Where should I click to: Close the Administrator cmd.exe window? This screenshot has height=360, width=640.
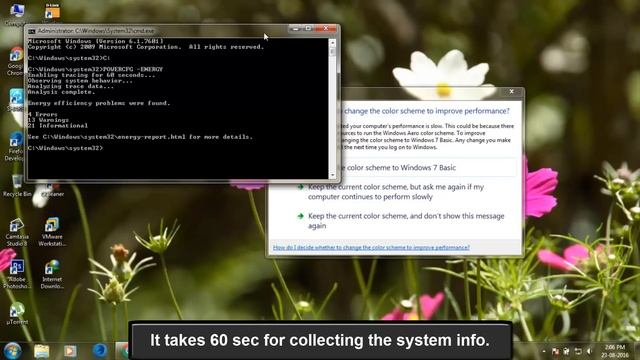[x=326, y=29]
